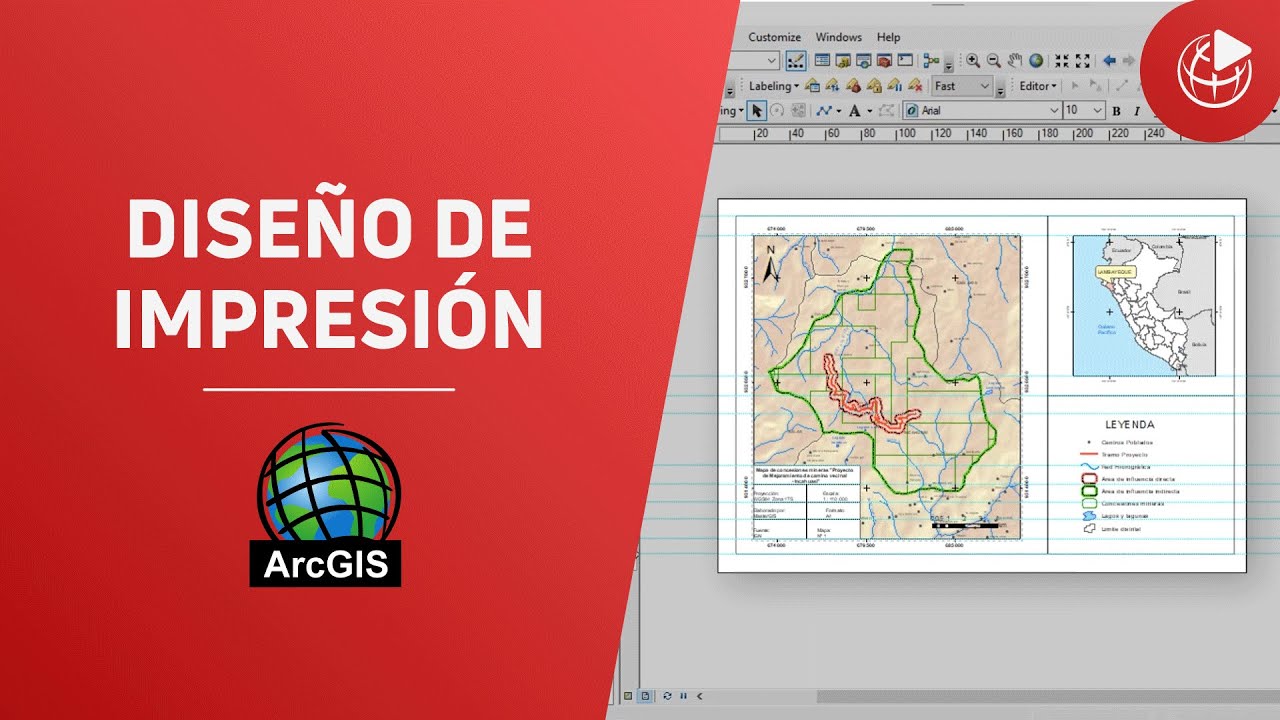The image size is (1280, 720).
Task: Click the Fixed Zoom In arrows icon
Action: pos(1062,61)
